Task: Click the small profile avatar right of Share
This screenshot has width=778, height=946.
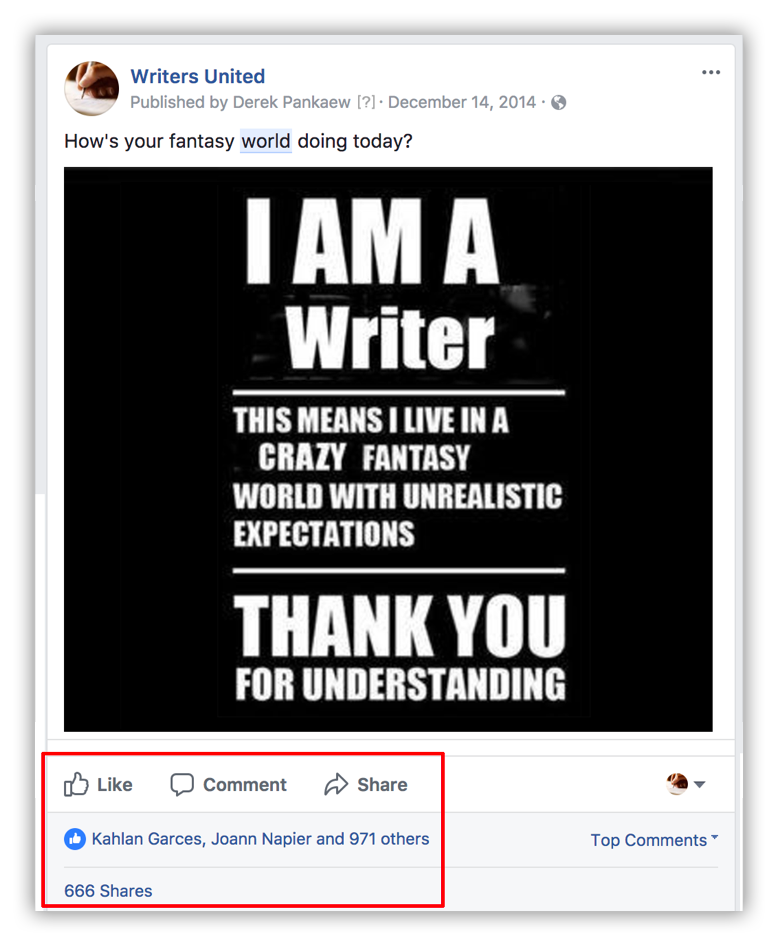Action: (x=677, y=785)
